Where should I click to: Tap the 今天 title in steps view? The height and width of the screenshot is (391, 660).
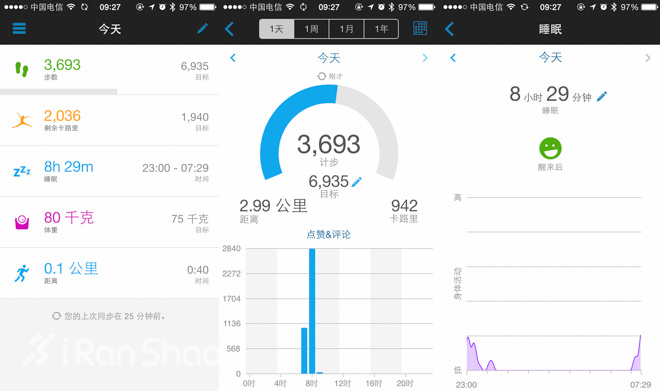pos(329,58)
